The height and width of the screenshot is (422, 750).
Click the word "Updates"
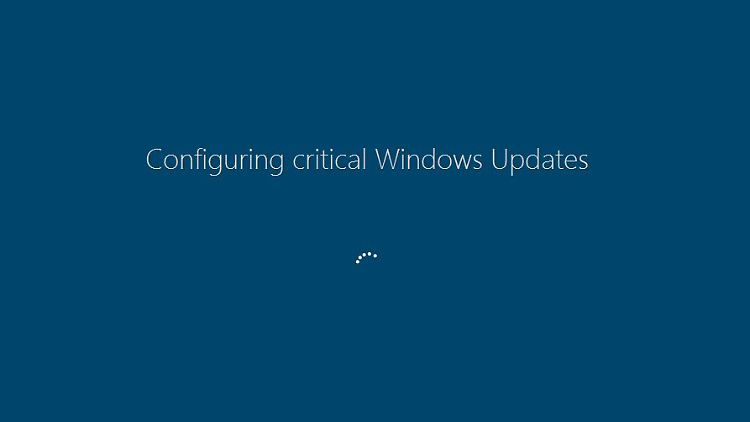click(540, 160)
